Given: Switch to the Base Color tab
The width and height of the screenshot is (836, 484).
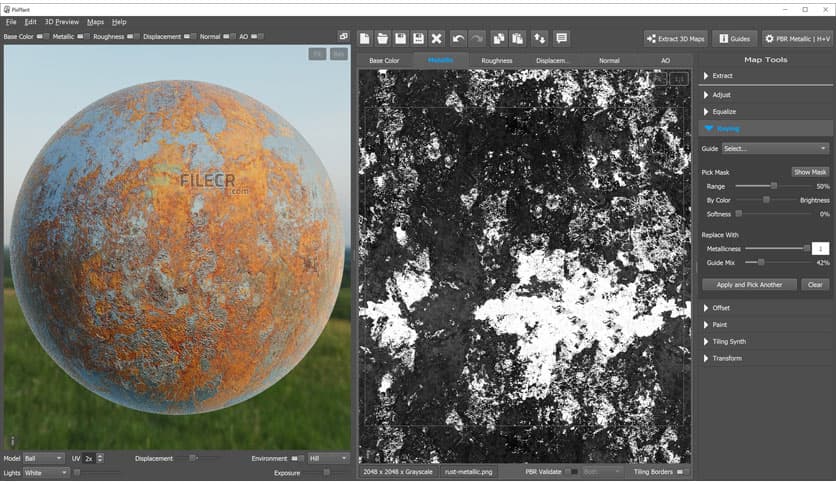Looking at the screenshot, I should click(384, 60).
